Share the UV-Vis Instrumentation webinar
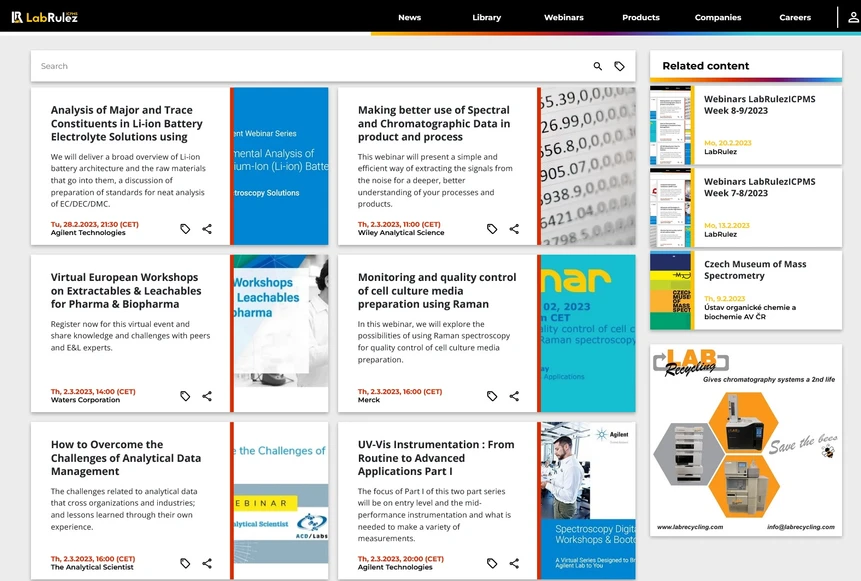 514,563
